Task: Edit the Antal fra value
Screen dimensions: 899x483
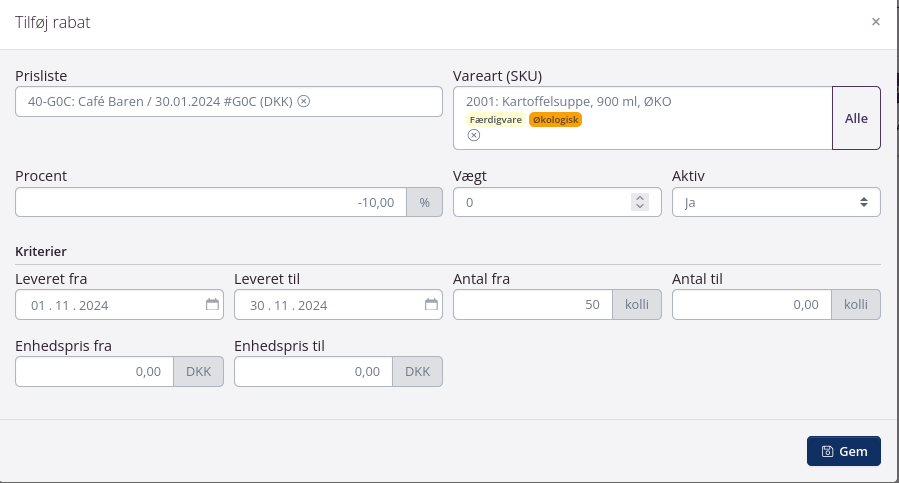Action: [x=532, y=305]
